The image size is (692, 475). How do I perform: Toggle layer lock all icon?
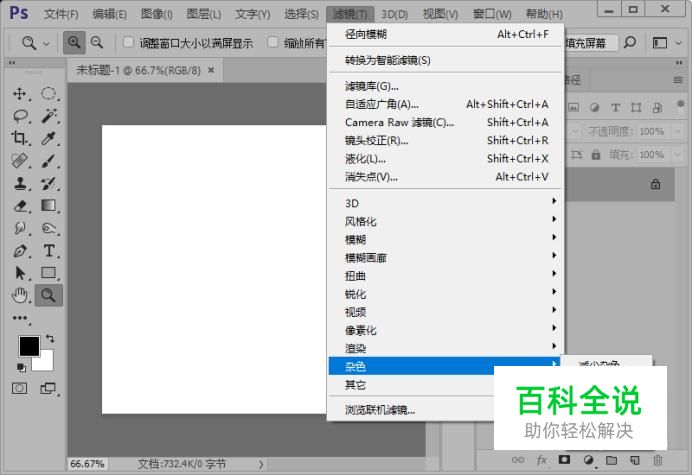tap(596, 155)
